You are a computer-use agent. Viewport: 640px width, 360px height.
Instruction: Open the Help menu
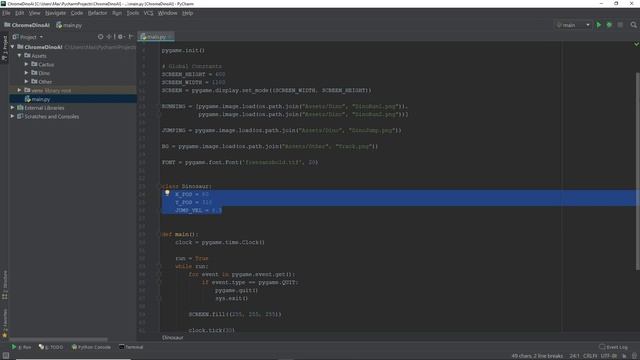tap(187, 13)
